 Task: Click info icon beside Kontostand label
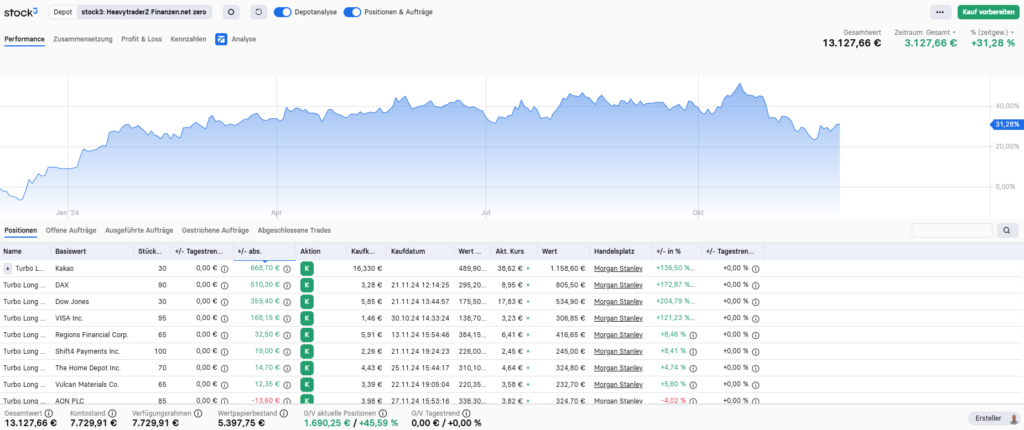[112, 414]
